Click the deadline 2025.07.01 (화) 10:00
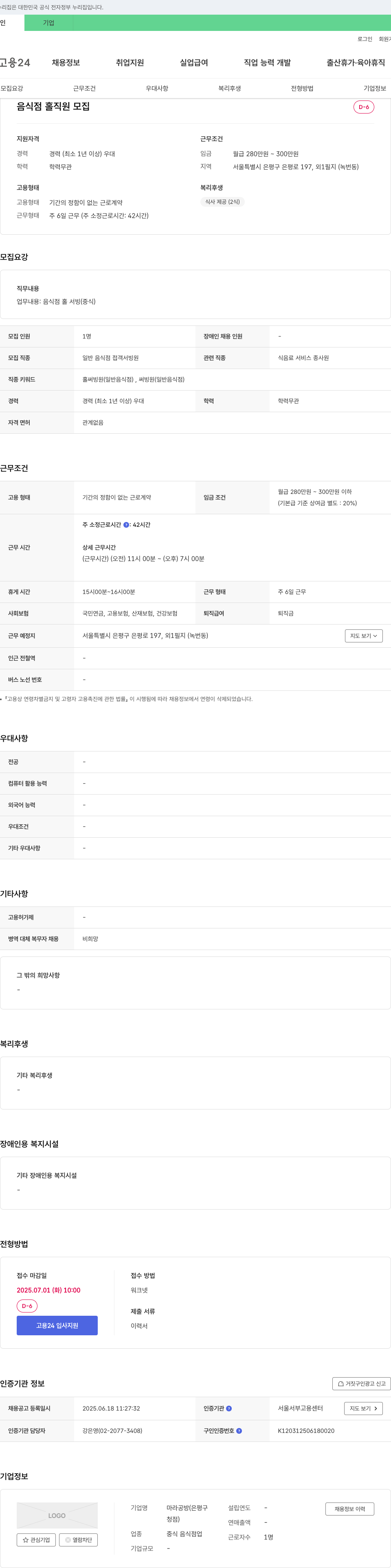This screenshot has width=391, height=1568. click(x=49, y=1290)
